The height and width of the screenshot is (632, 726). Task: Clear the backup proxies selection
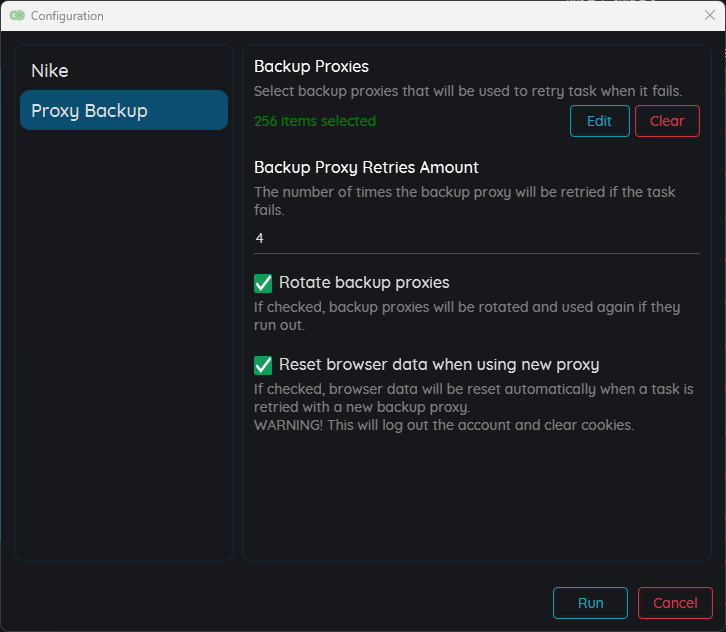pyautogui.click(x=667, y=121)
